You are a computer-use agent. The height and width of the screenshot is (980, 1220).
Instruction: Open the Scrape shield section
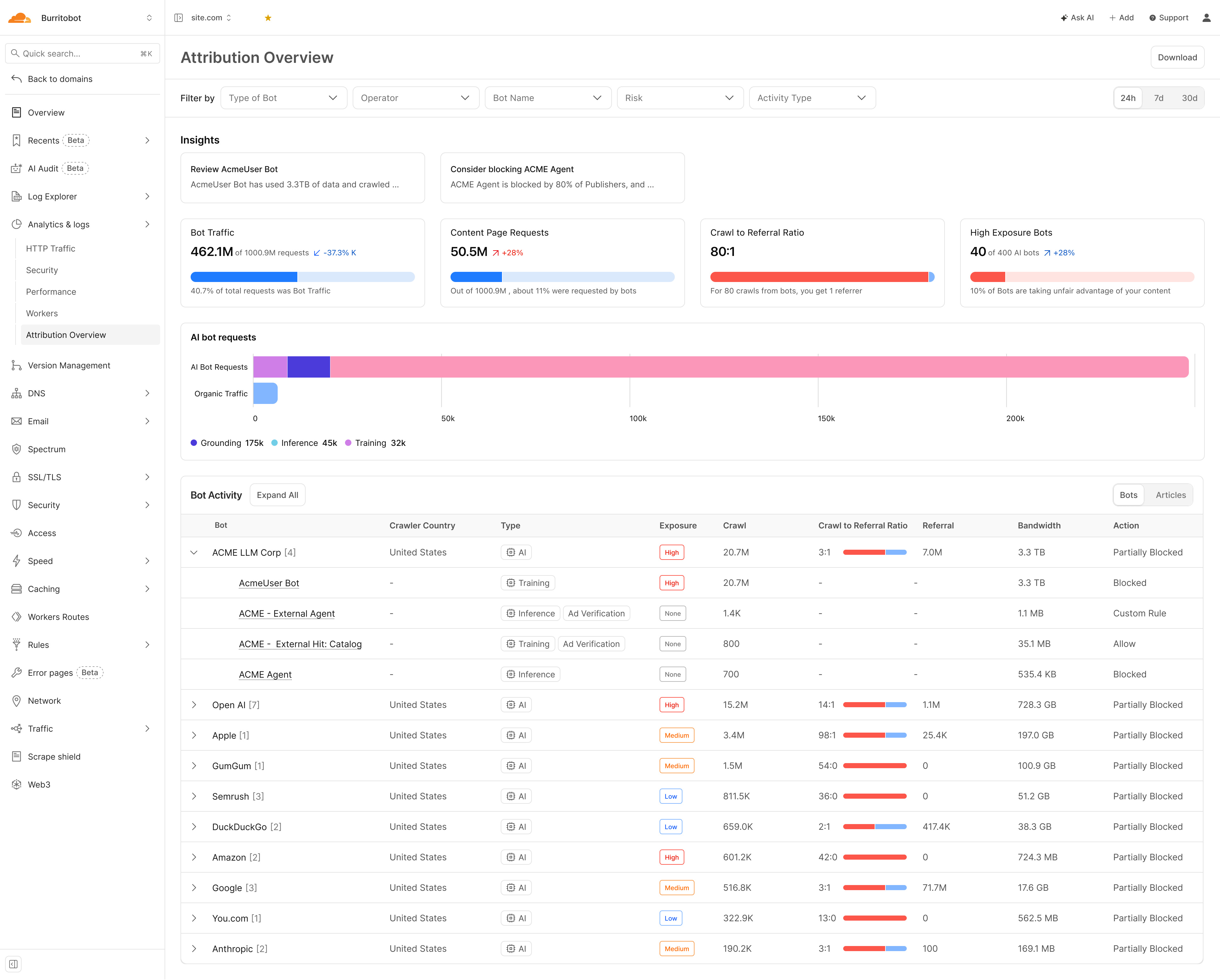(54, 756)
